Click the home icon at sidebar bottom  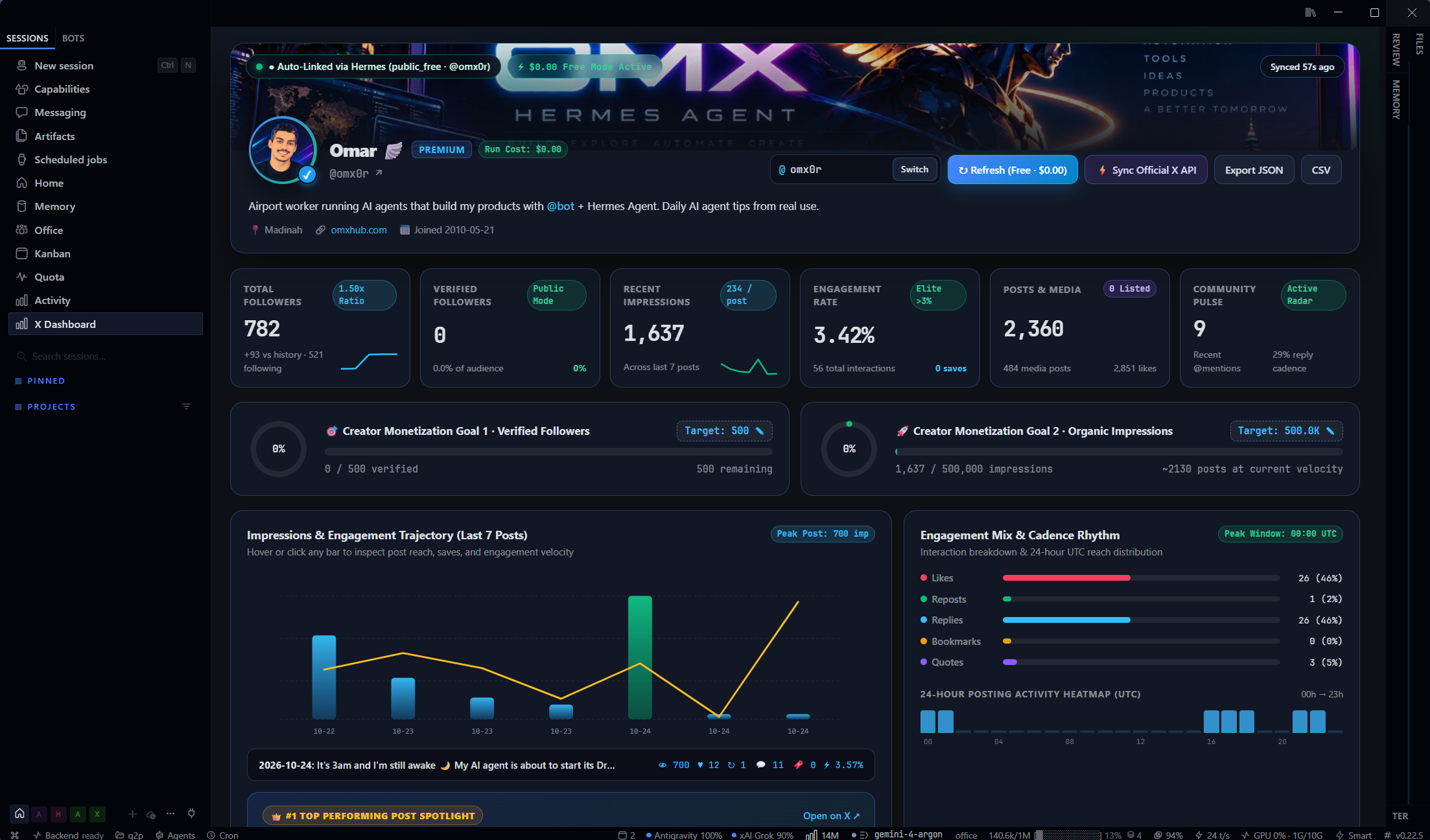pyautogui.click(x=19, y=813)
